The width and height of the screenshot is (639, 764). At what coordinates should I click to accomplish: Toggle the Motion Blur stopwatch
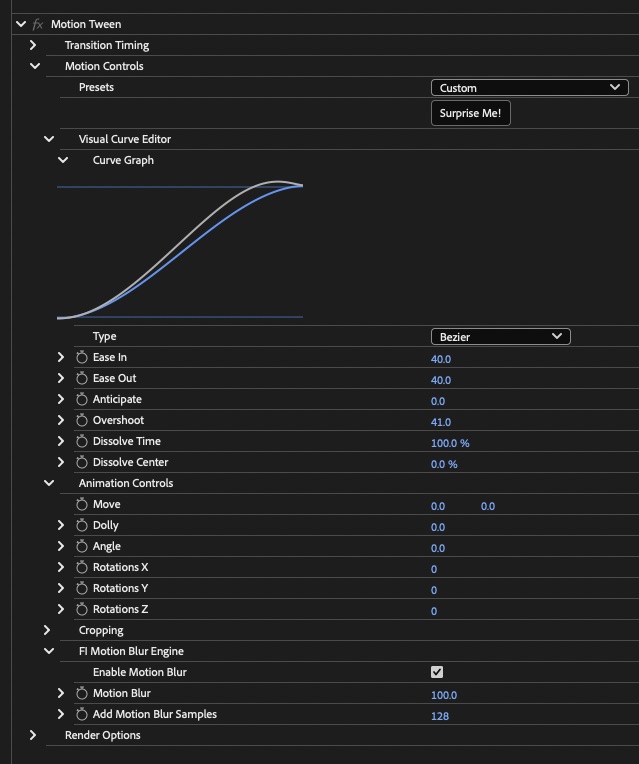pyautogui.click(x=81, y=693)
